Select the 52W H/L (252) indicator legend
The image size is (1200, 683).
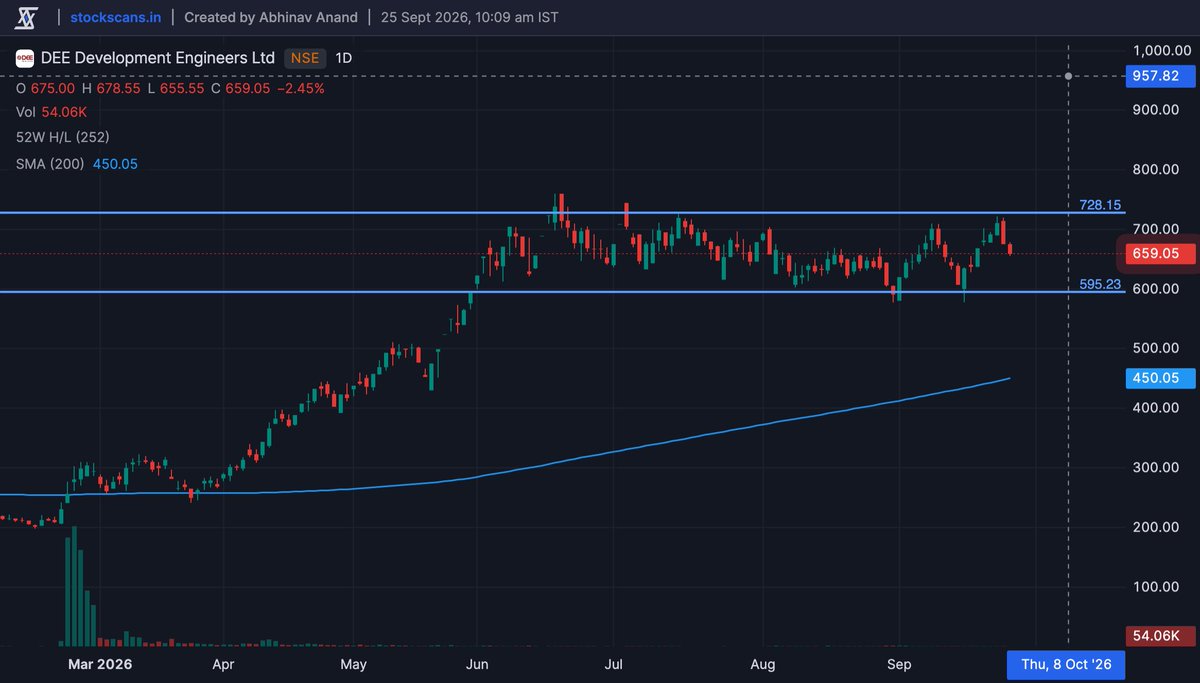pos(63,138)
